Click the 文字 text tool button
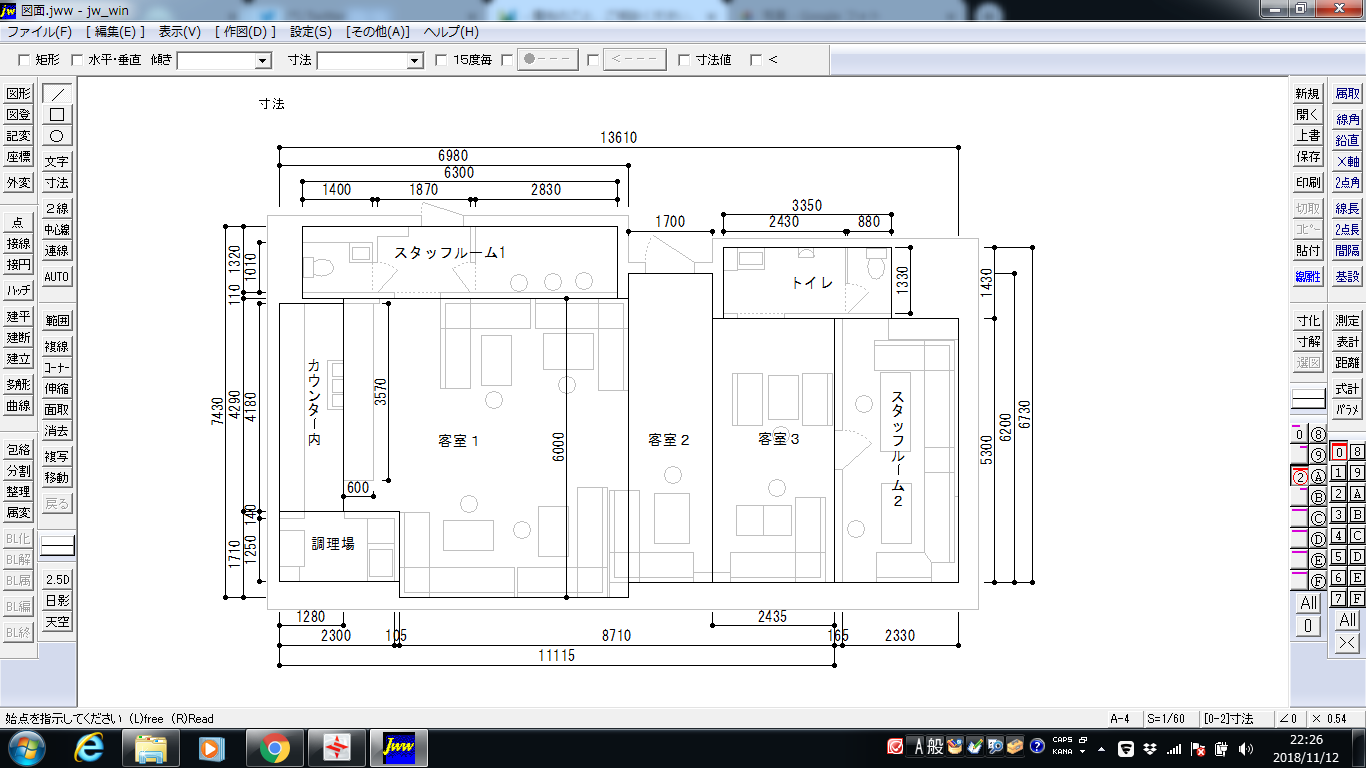Viewport: 1366px width, 768px height. [x=57, y=161]
